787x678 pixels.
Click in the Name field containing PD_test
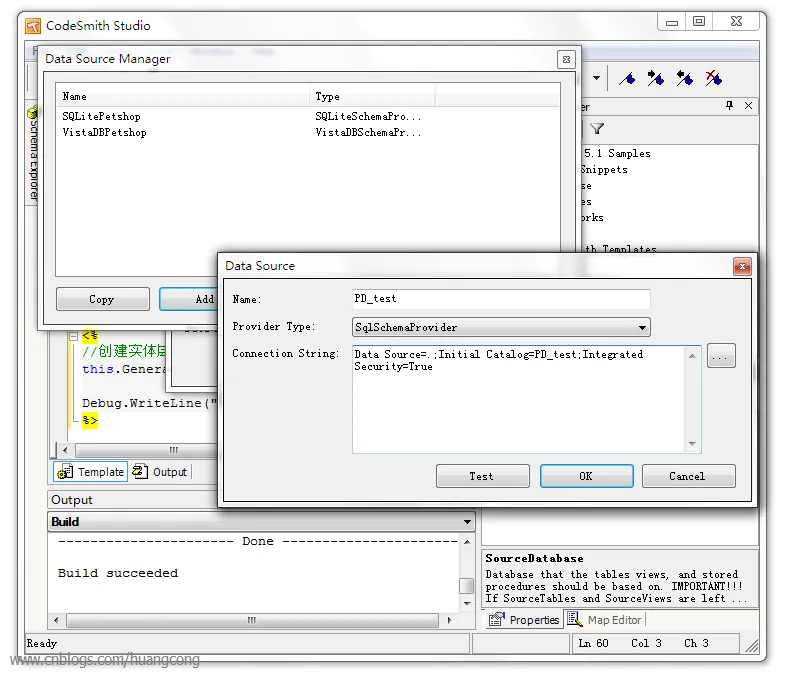click(500, 299)
